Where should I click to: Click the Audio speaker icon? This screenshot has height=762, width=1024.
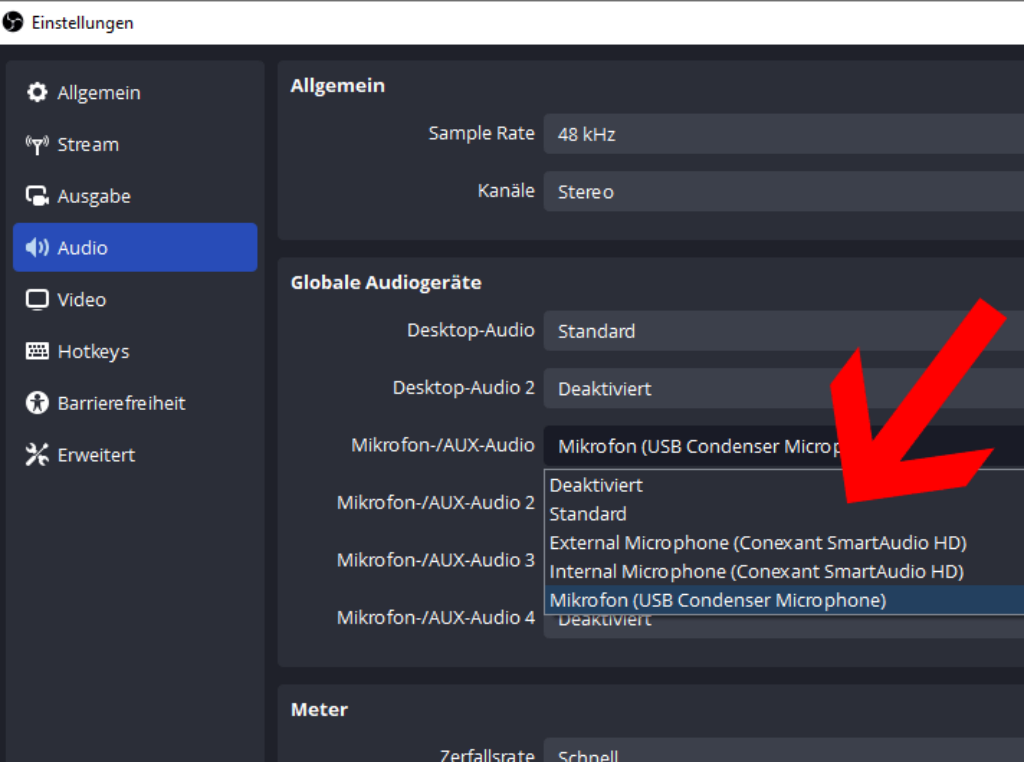(37, 248)
